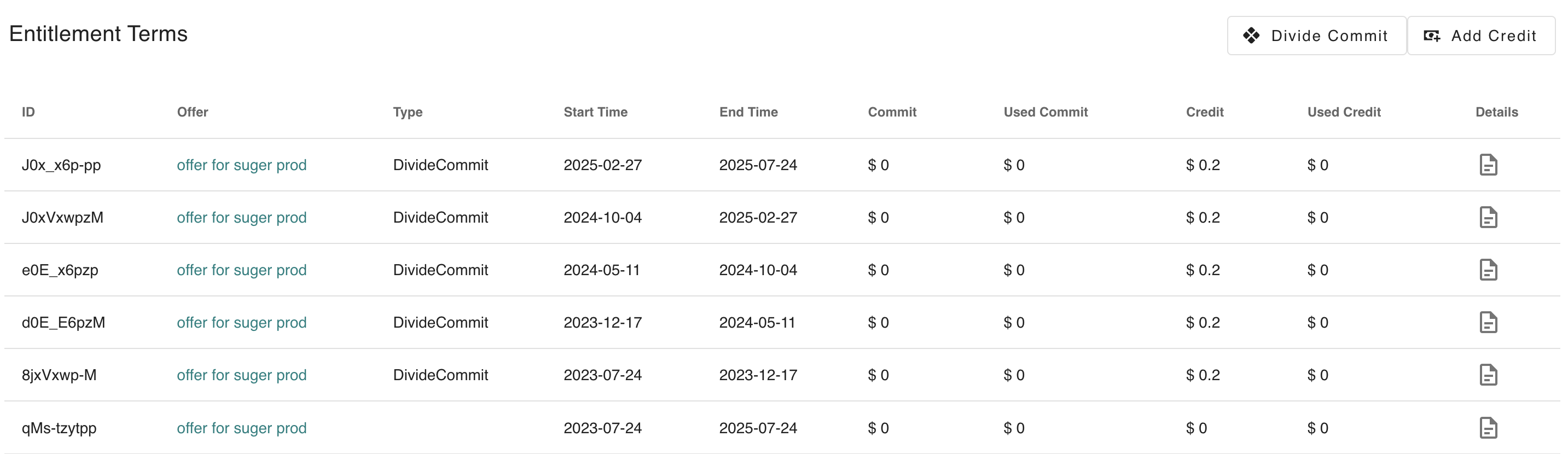Open offer link in J0x_x6p-pp row
Viewport: 1568px width, 454px height.
[x=242, y=165]
